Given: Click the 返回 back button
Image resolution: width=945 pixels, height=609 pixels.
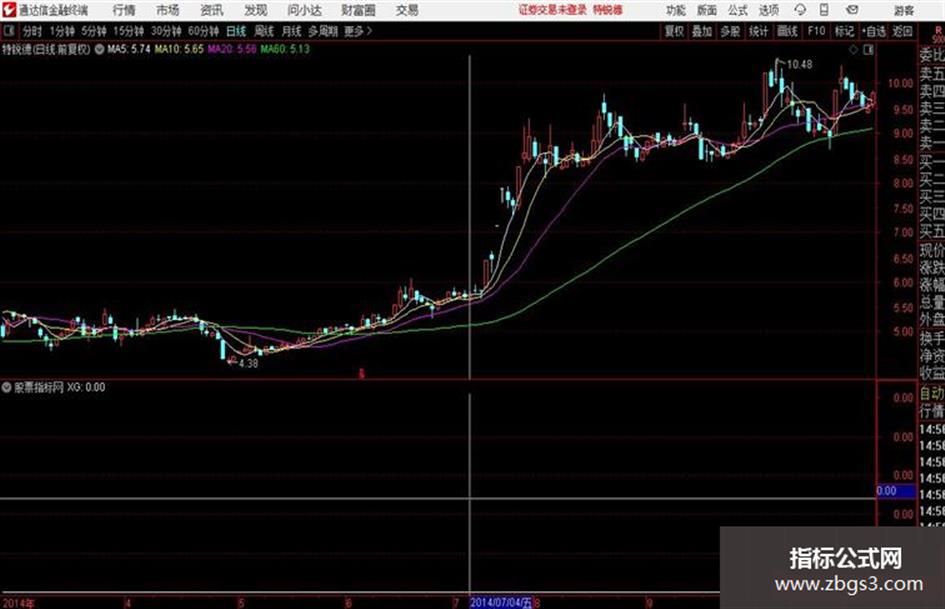Looking at the screenshot, I should click(902, 31).
